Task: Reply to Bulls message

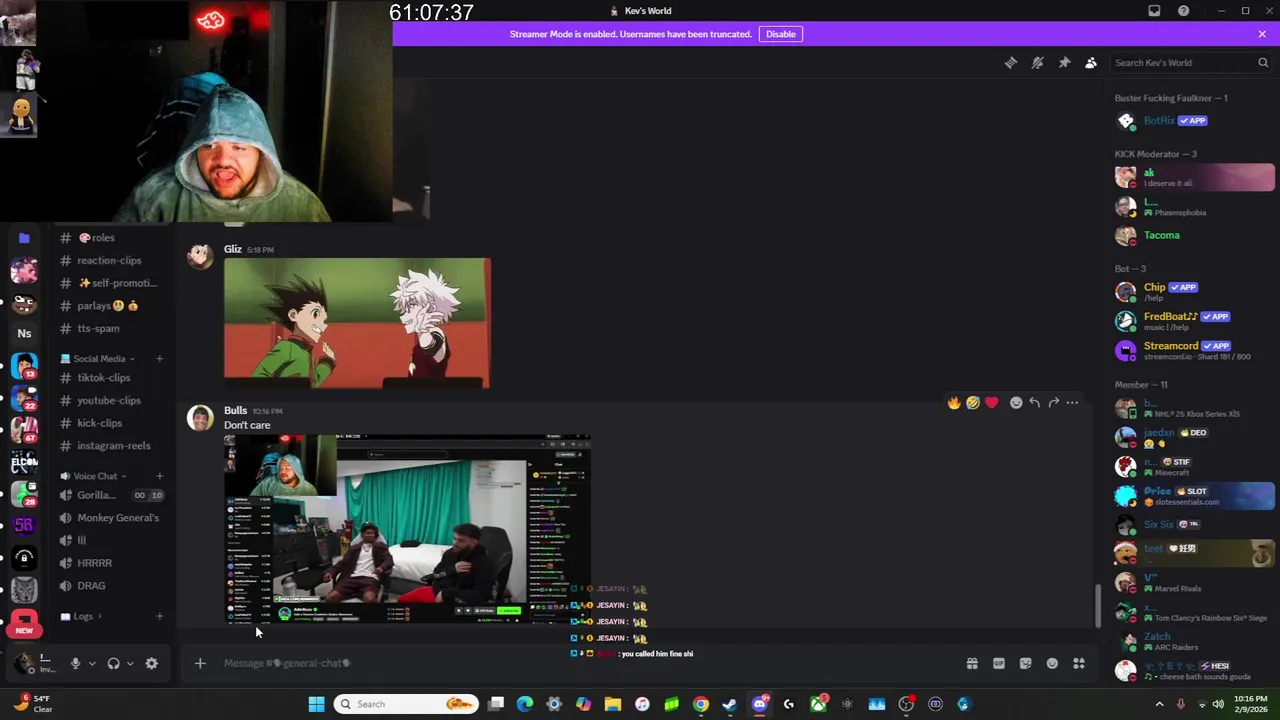Action: point(1035,402)
